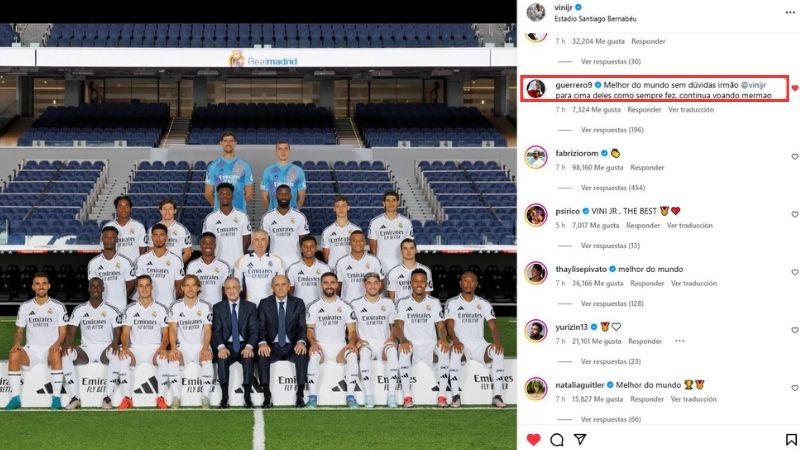This screenshot has height=450, width=800.
Task: Open post options three-dot menu
Action: [x=790, y=12]
